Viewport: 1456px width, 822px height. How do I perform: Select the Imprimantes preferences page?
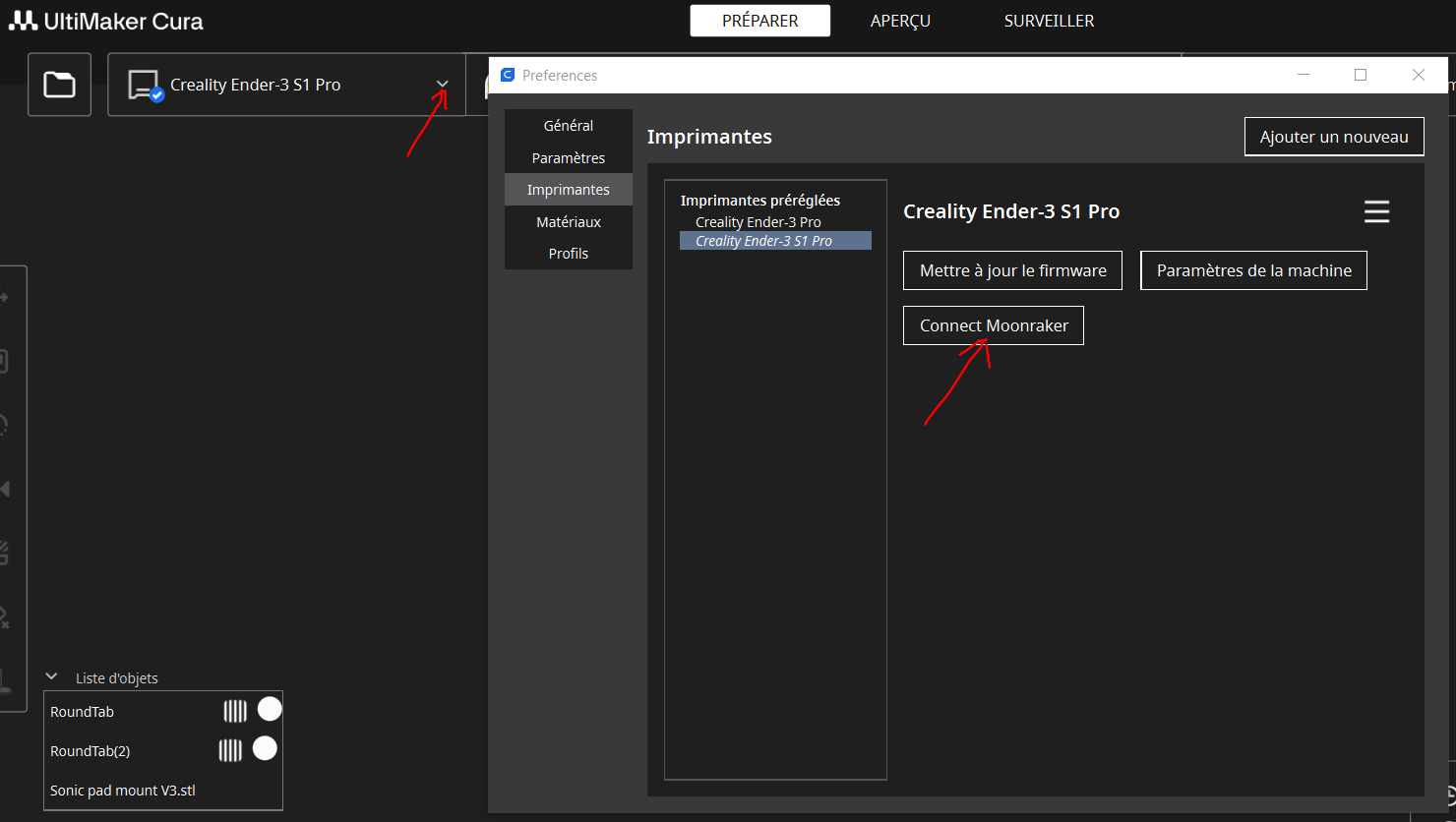(x=569, y=190)
